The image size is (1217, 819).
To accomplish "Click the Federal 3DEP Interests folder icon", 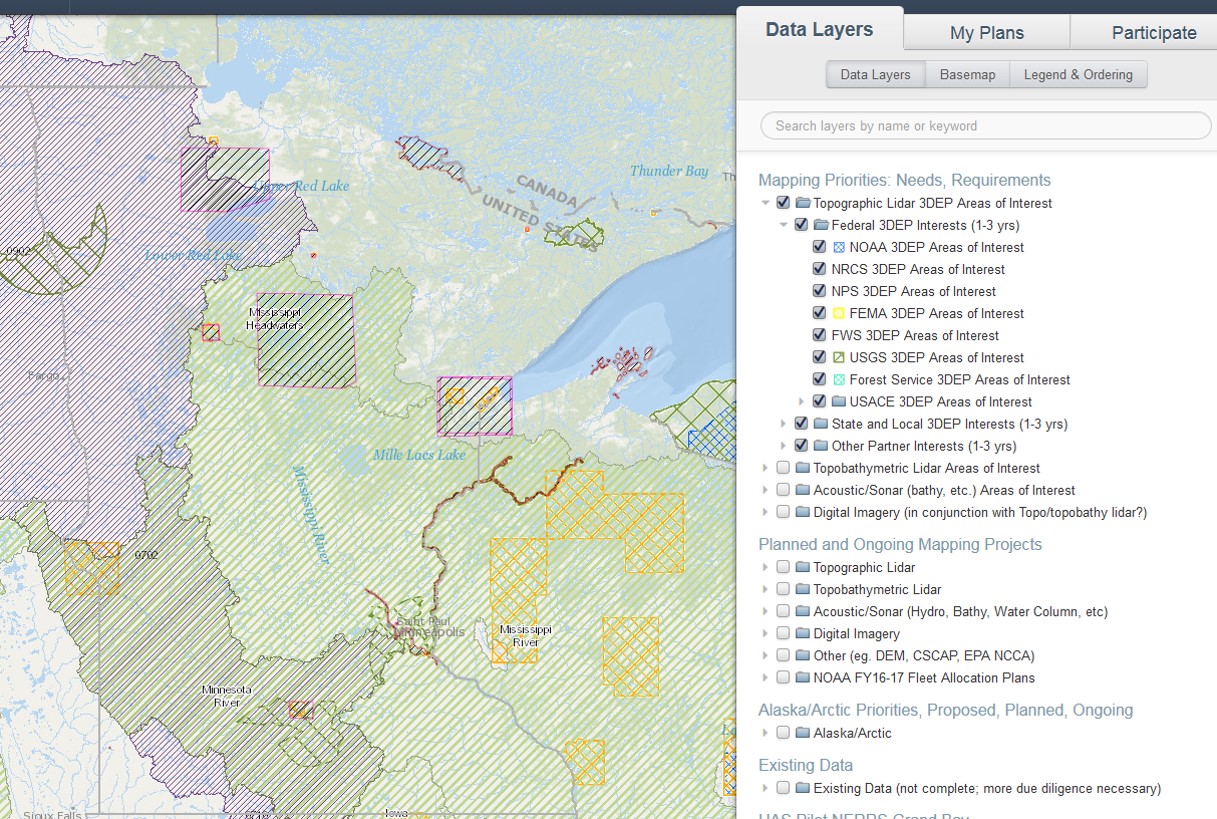I will click(x=821, y=225).
